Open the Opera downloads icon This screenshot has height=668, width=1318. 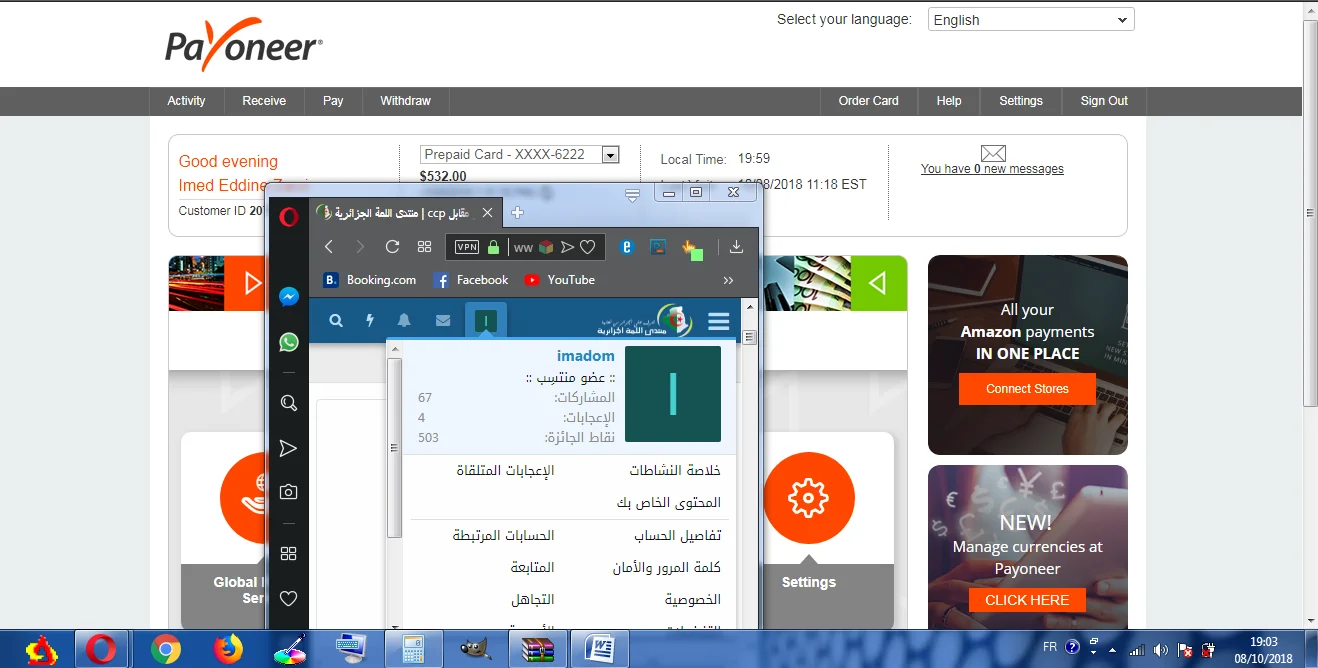point(736,247)
